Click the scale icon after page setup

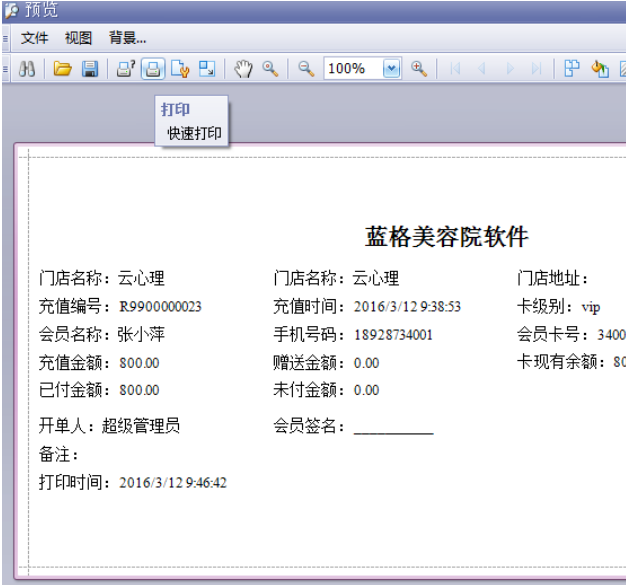207,69
